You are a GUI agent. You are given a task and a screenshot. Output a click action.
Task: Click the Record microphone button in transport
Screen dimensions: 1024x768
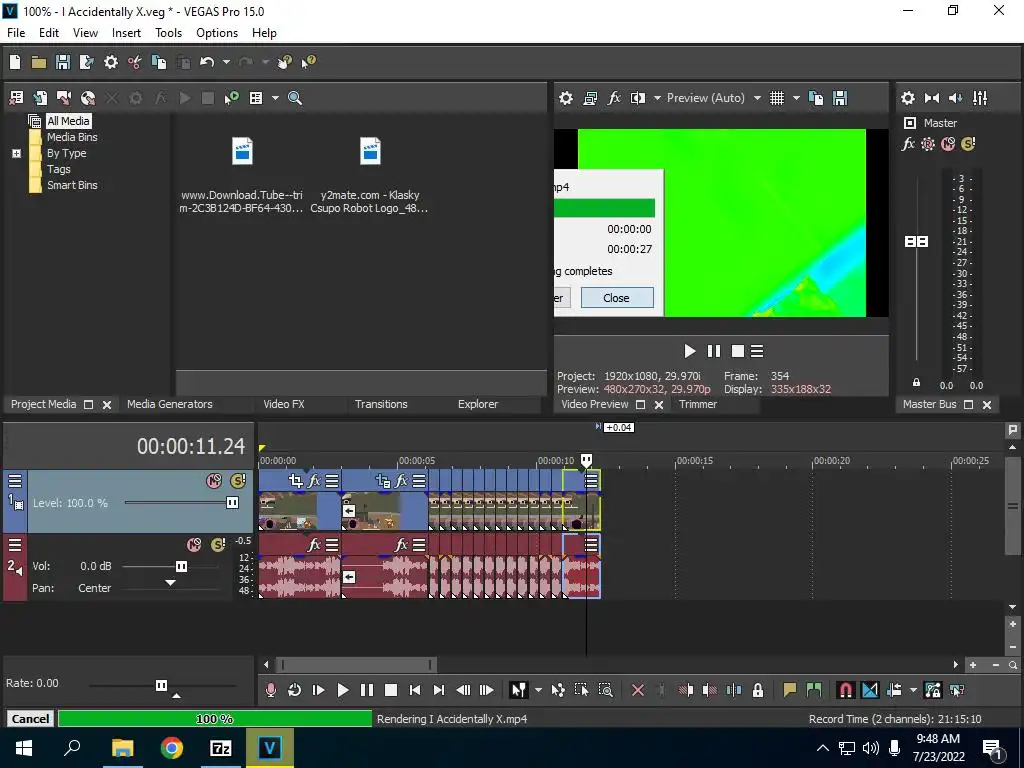[270, 690]
